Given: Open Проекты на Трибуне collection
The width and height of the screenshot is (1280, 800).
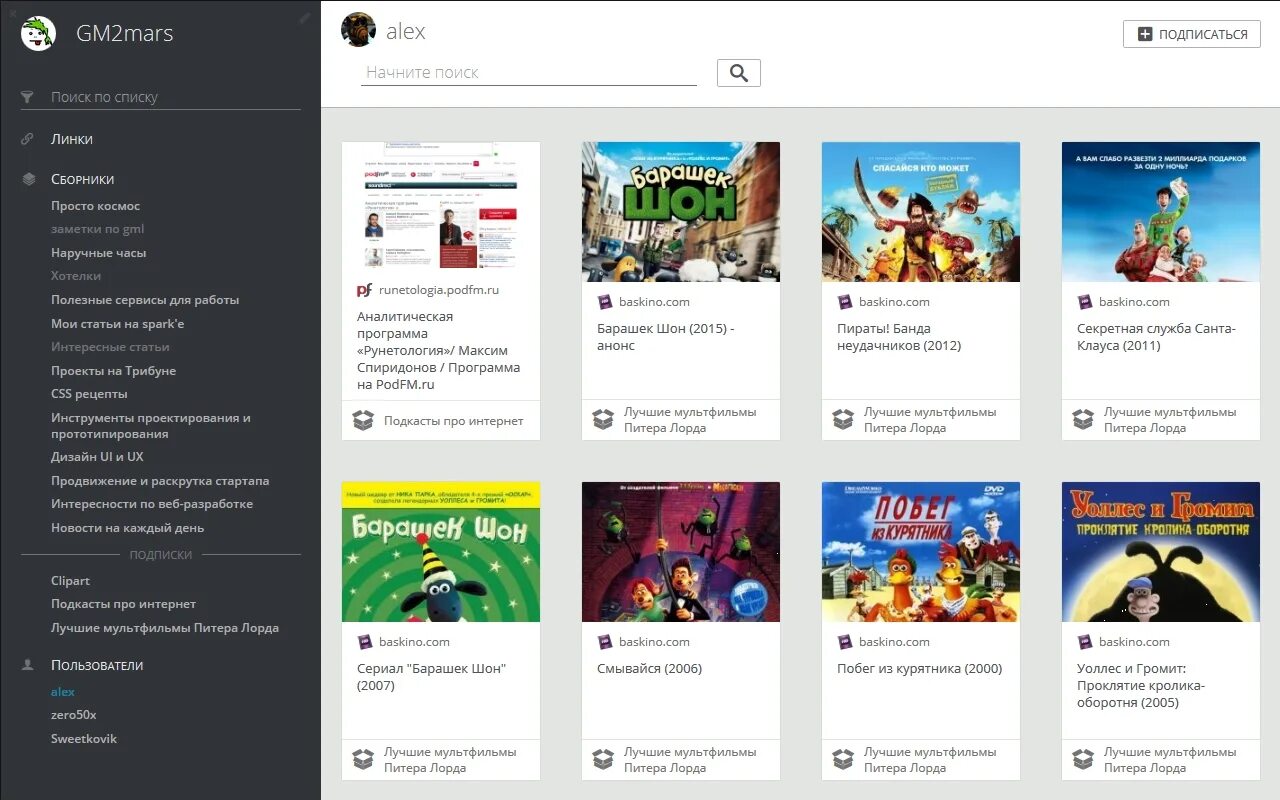Looking at the screenshot, I should (x=114, y=371).
